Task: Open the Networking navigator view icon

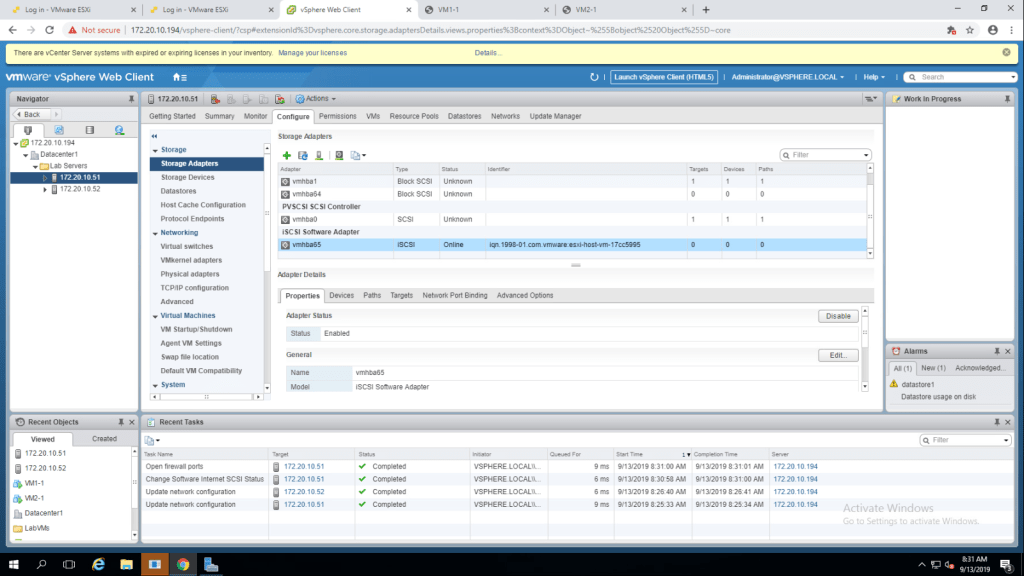Action: click(x=119, y=130)
